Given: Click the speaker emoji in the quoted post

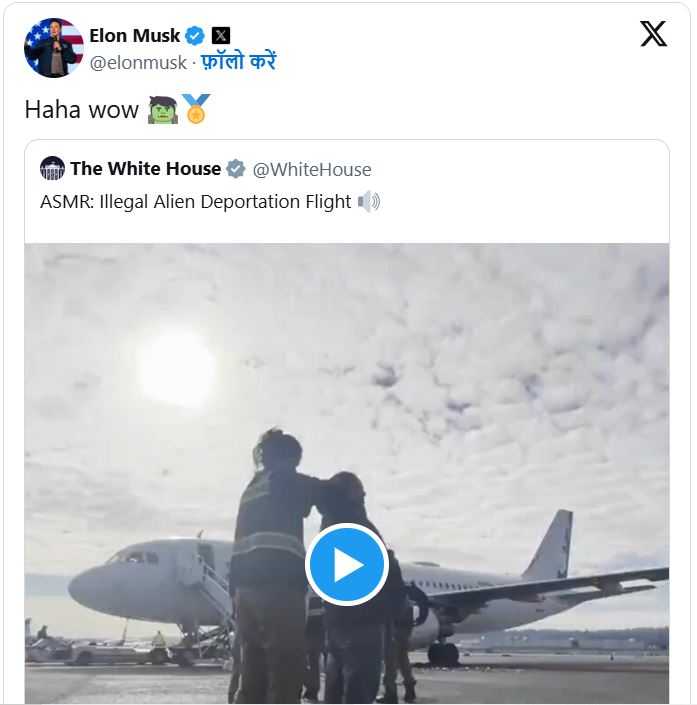Looking at the screenshot, I should [369, 202].
